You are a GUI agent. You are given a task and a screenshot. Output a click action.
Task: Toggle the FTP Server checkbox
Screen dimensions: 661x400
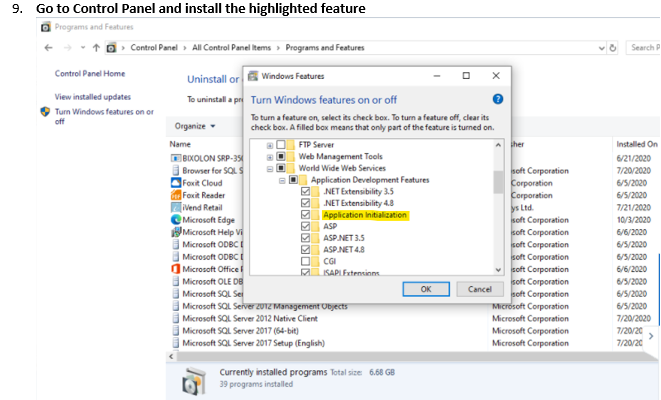281,145
